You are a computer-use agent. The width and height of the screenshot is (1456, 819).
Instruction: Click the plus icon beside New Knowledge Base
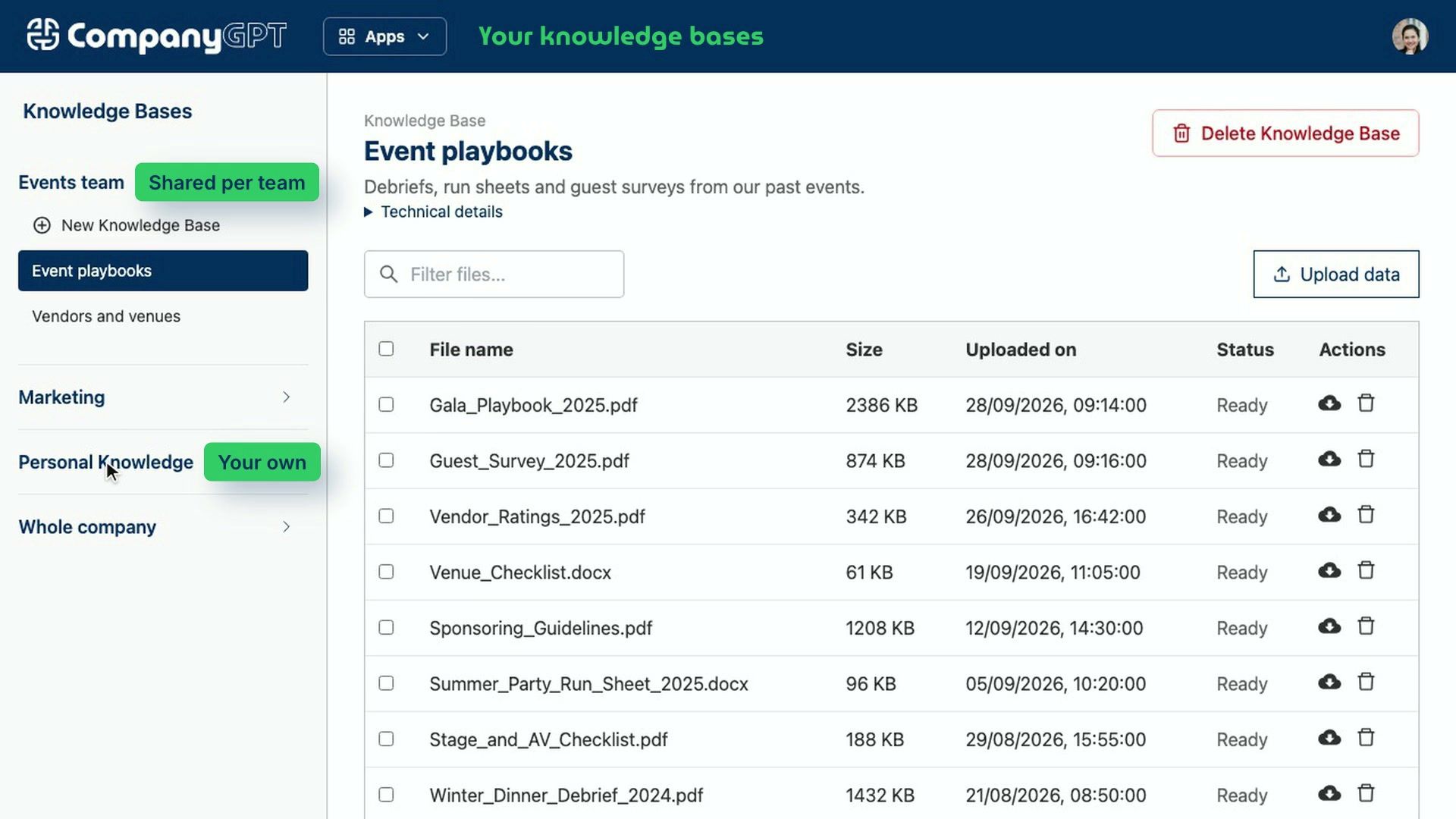click(42, 225)
